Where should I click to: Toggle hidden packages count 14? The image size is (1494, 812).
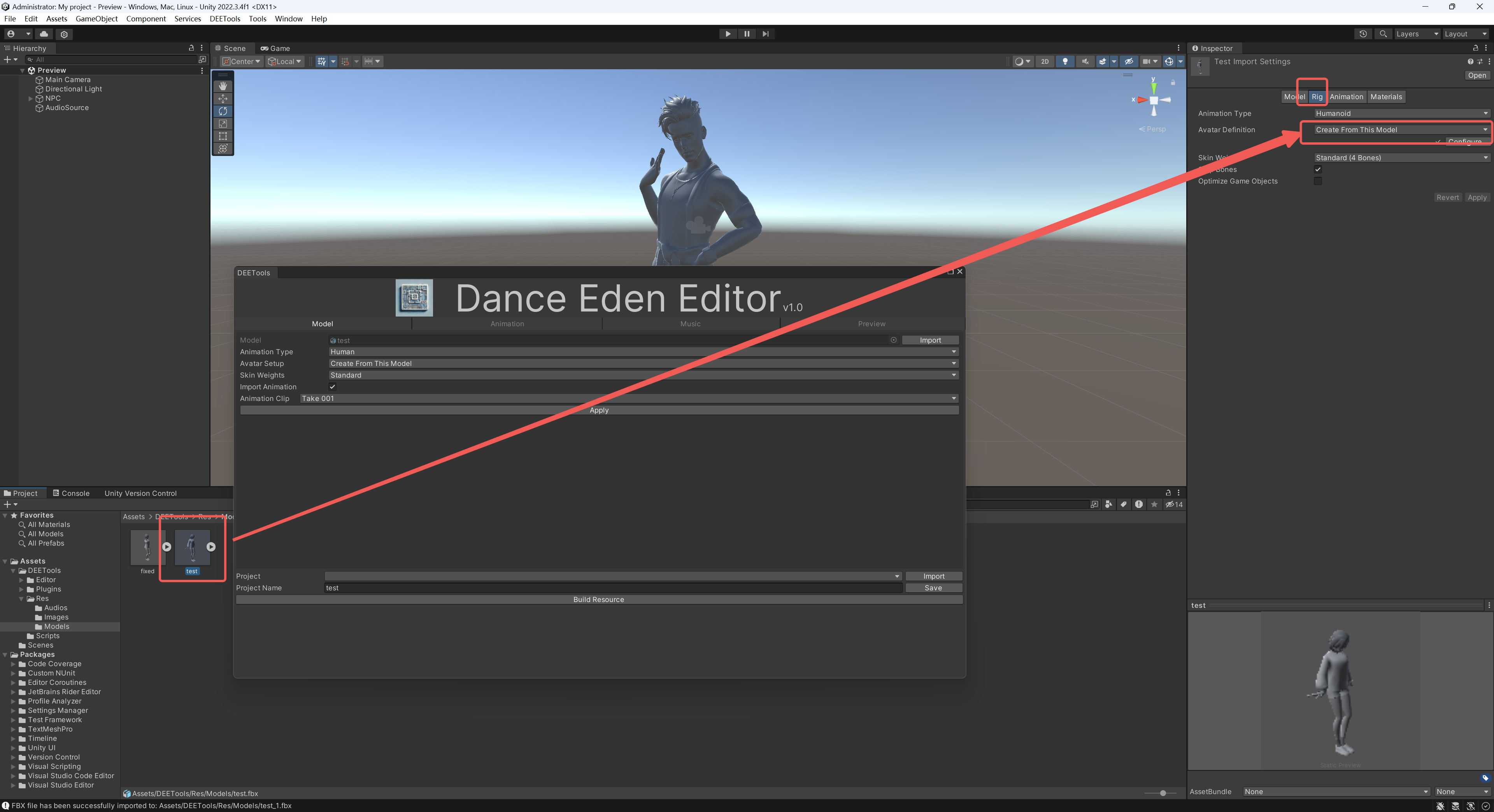click(1175, 504)
